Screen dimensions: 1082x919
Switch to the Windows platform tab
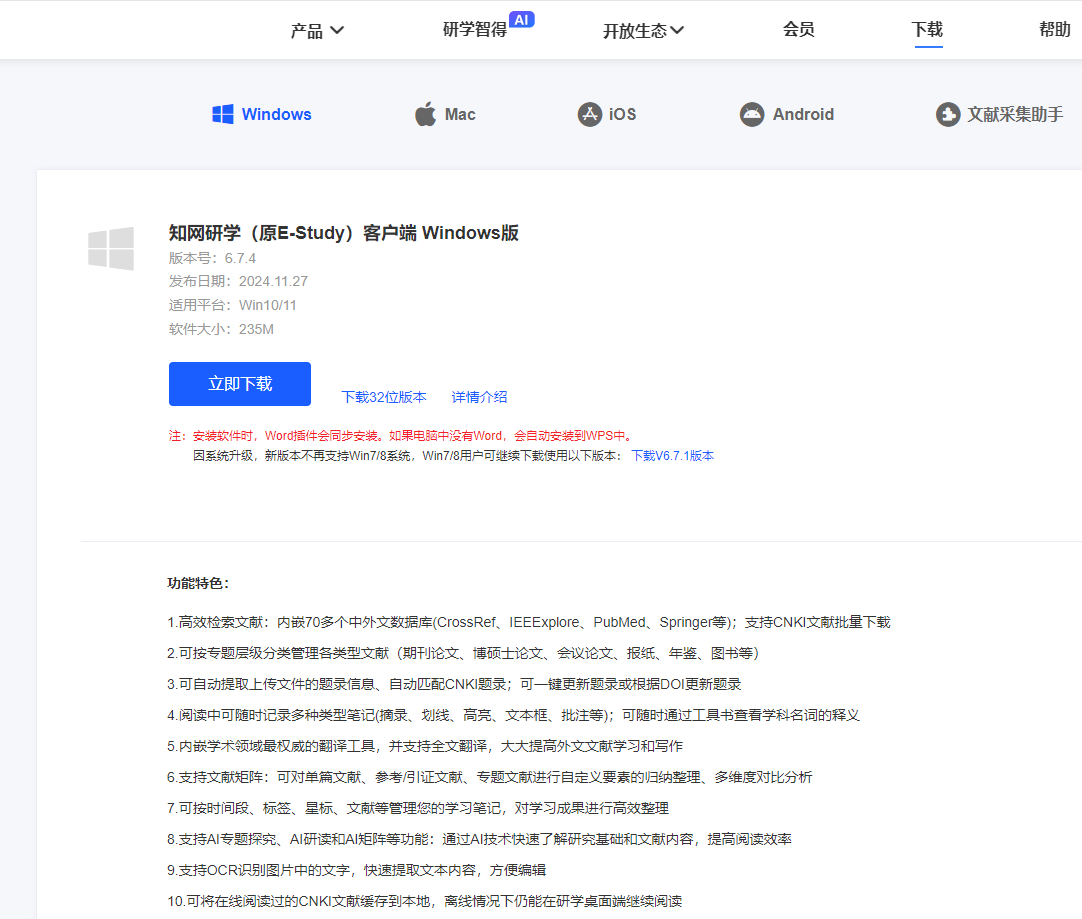click(262, 114)
